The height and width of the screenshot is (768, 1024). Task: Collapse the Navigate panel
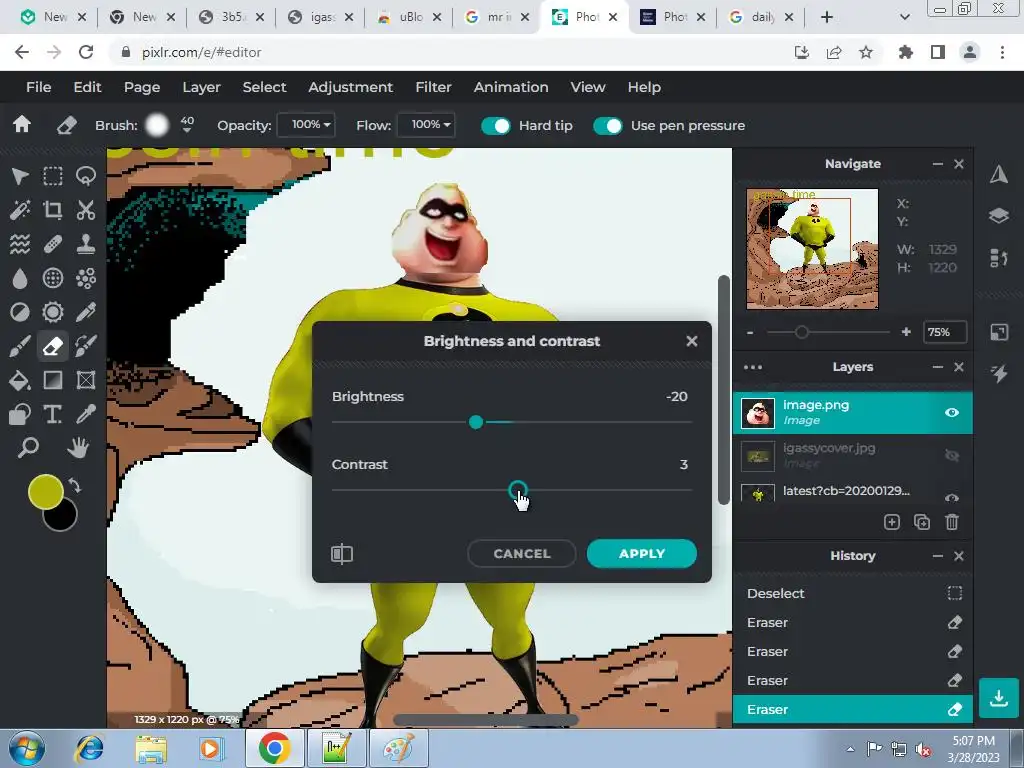[938, 164]
